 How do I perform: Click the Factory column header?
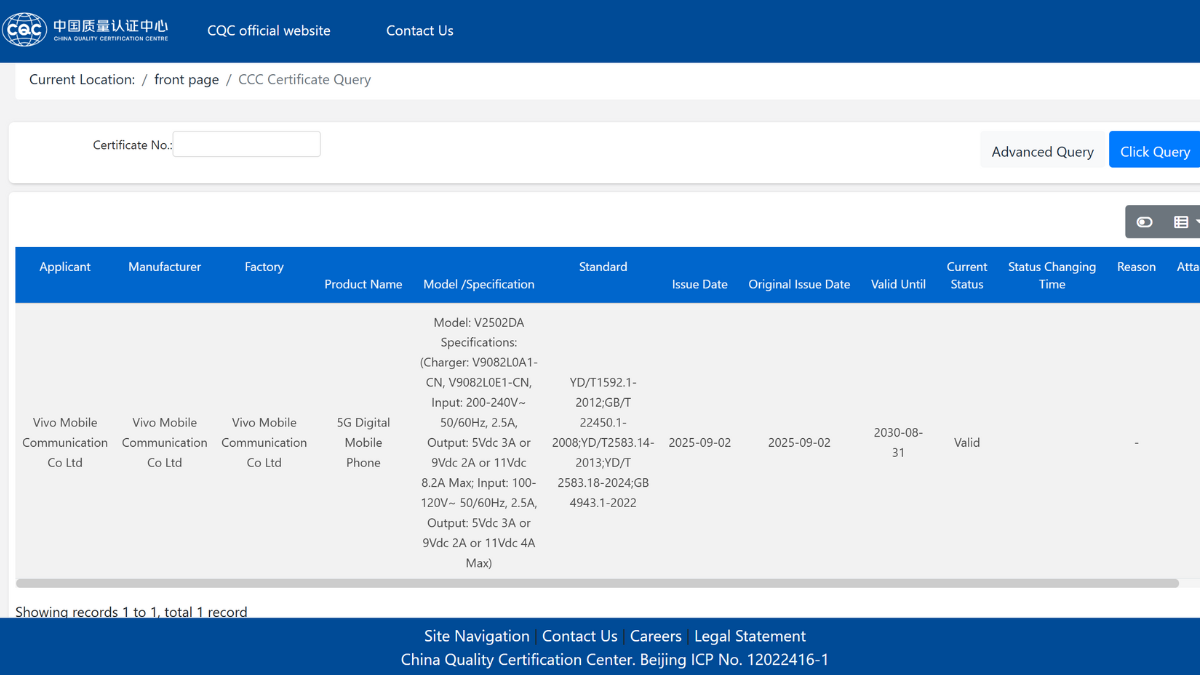click(x=264, y=267)
